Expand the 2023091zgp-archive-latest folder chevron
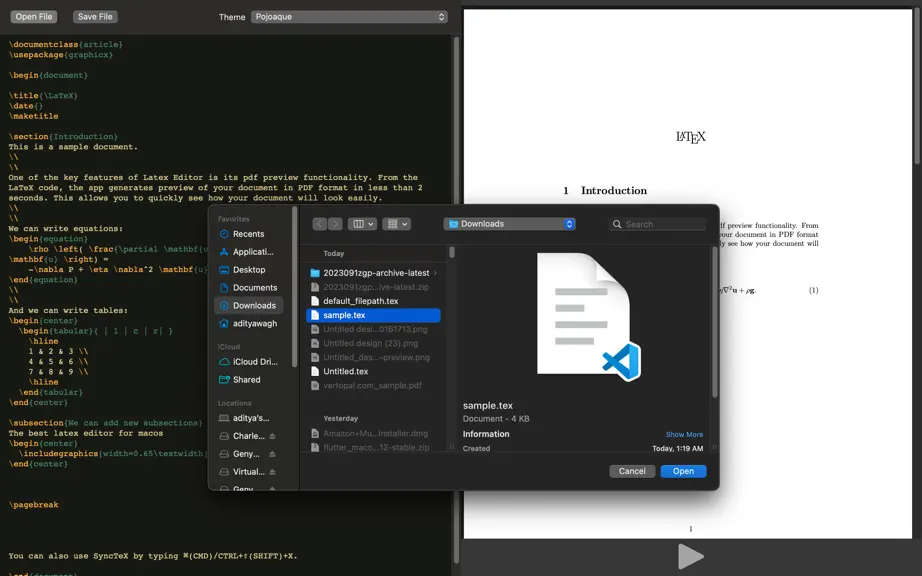The image size is (922, 576). point(435,273)
